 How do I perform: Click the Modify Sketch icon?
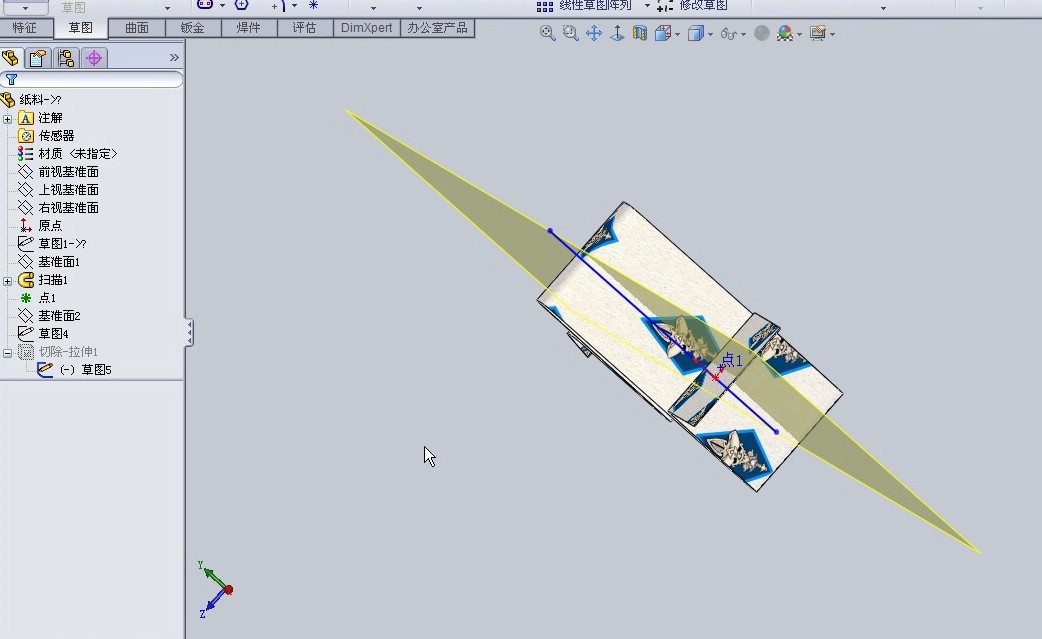tap(665, 5)
